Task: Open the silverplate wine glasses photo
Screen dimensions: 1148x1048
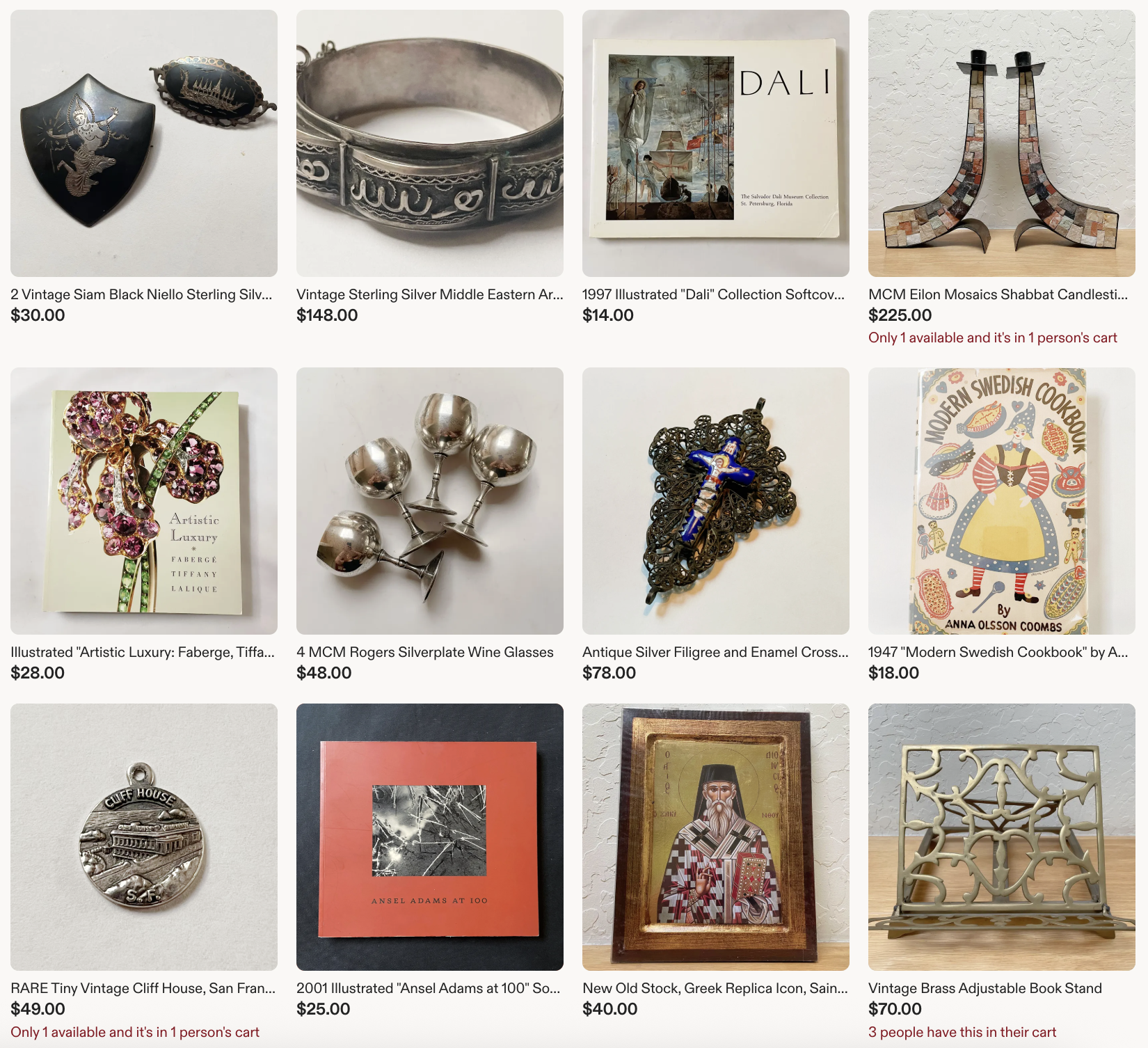Action: [x=430, y=501]
